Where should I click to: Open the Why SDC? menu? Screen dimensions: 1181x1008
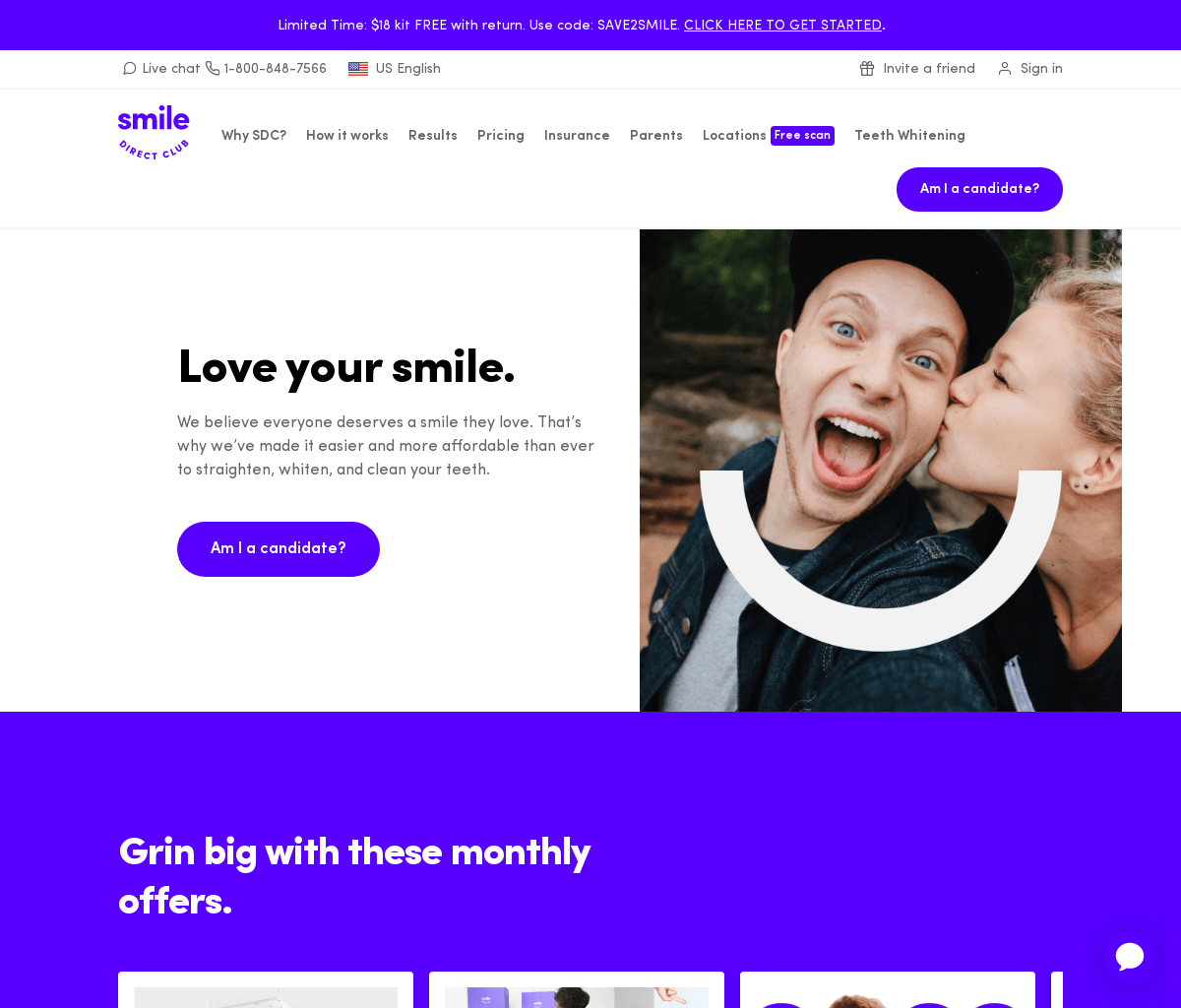tap(254, 136)
